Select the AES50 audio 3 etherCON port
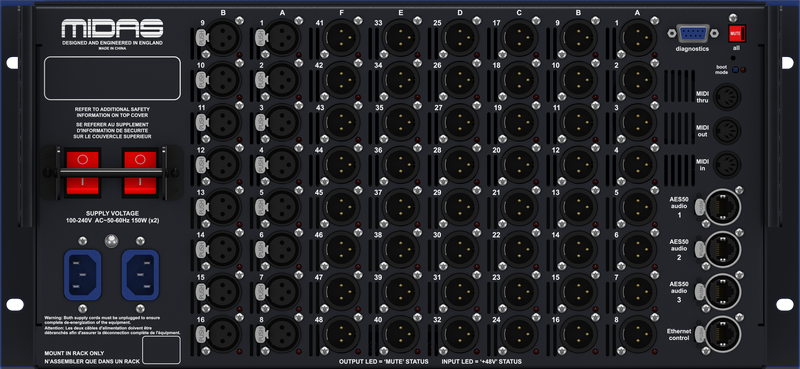Screen dimensions: 800x369 (722, 291)
